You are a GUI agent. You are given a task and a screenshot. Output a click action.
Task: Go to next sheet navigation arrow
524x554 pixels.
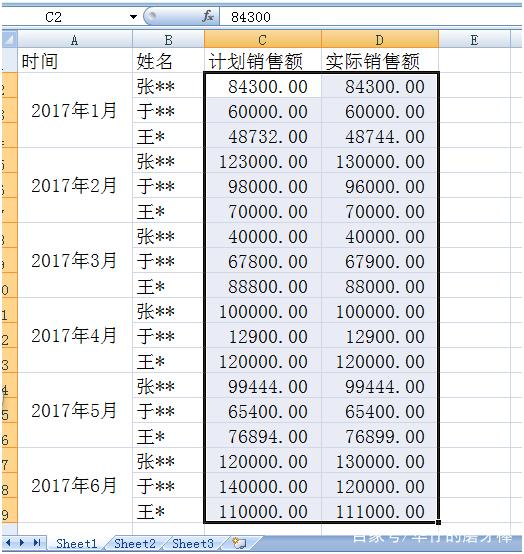pyautogui.click(x=22, y=542)
